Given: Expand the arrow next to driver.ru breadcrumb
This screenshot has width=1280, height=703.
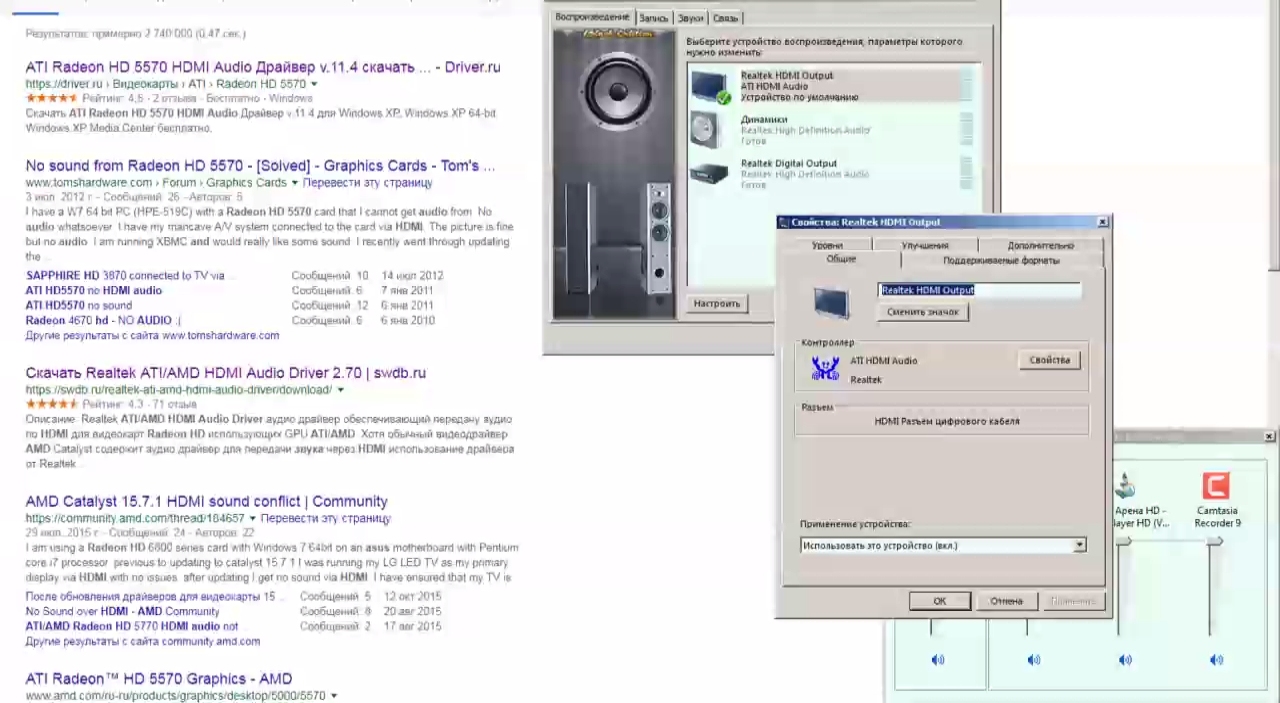Looking at the screenshot, I should tap(313, 84).
